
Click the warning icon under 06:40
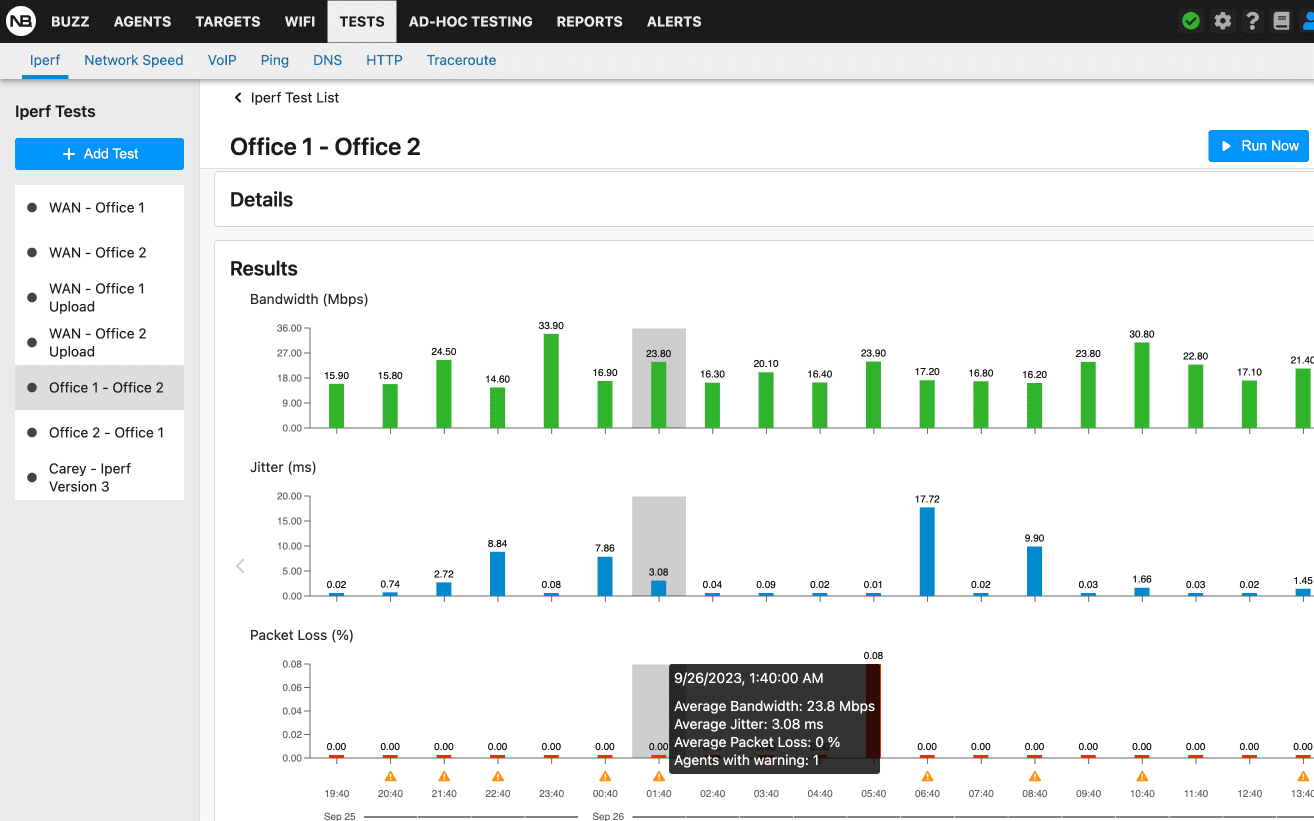pos(927,776)
